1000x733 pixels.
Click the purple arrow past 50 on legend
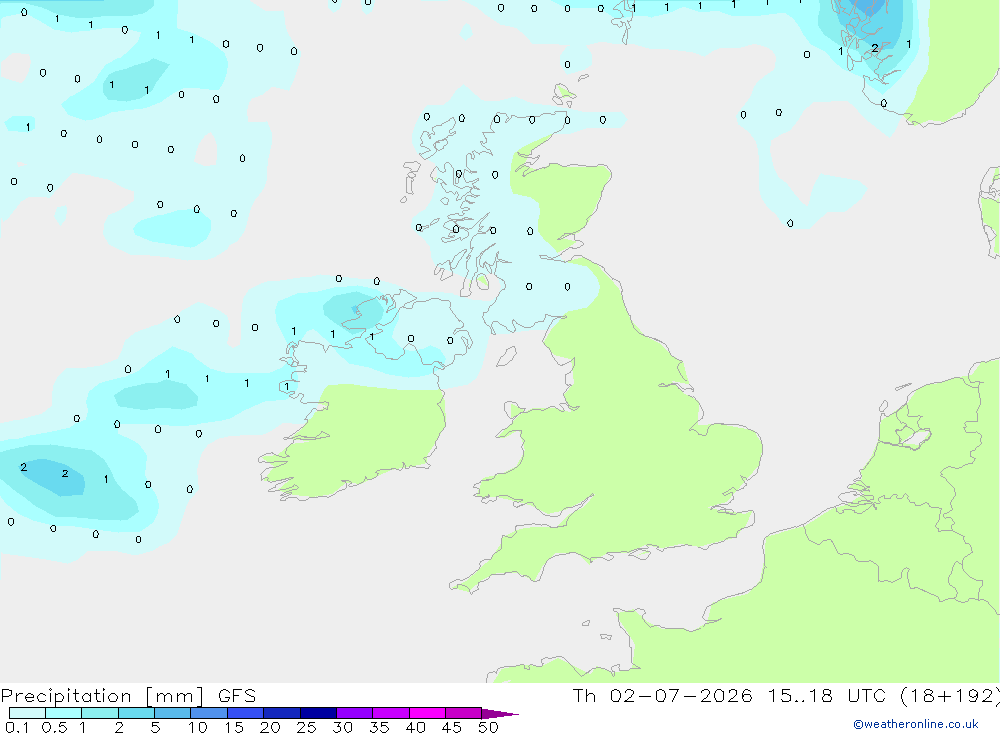click(500, 713)
